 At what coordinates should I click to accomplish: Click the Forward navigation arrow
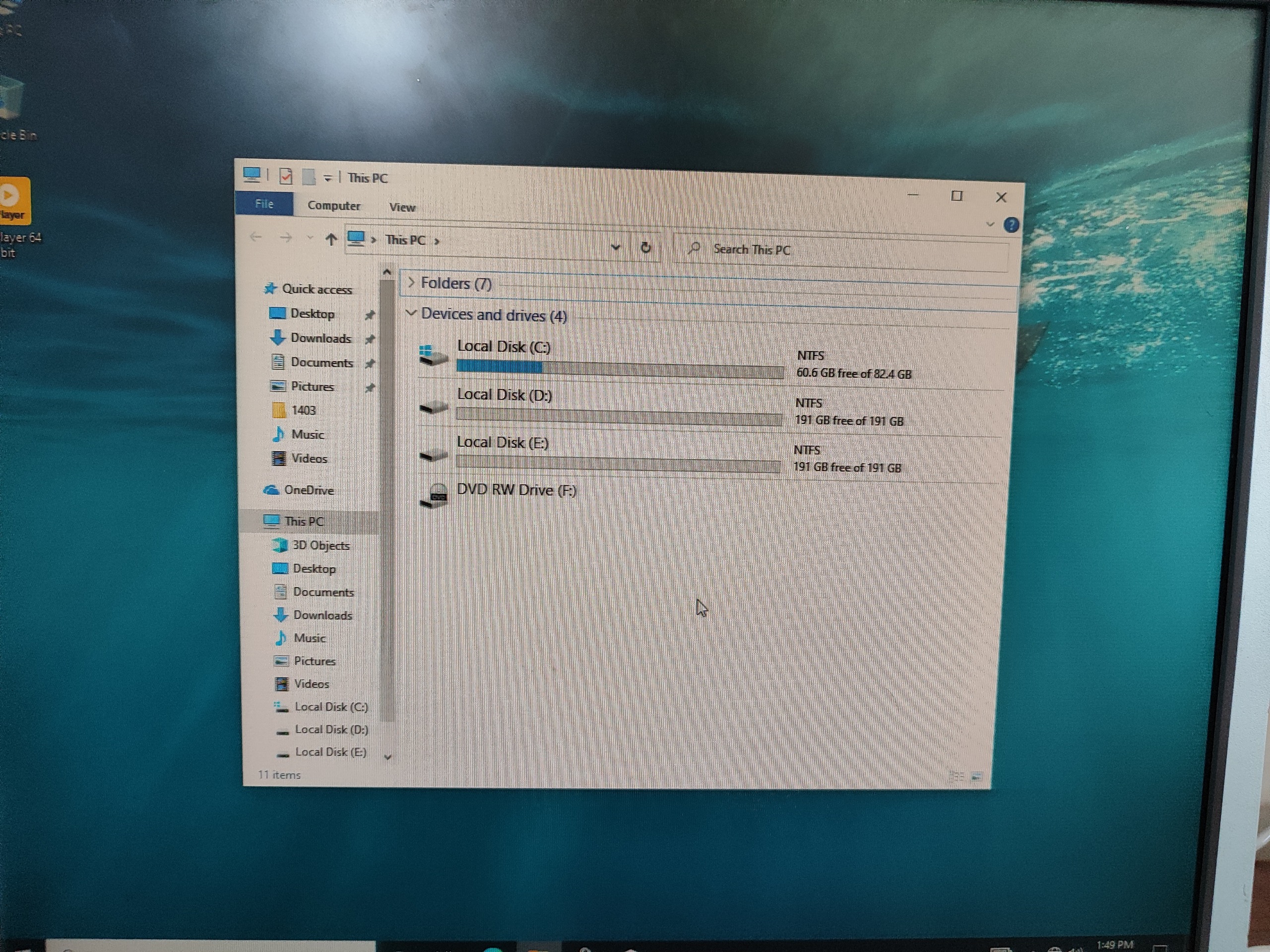coord(285,238)
